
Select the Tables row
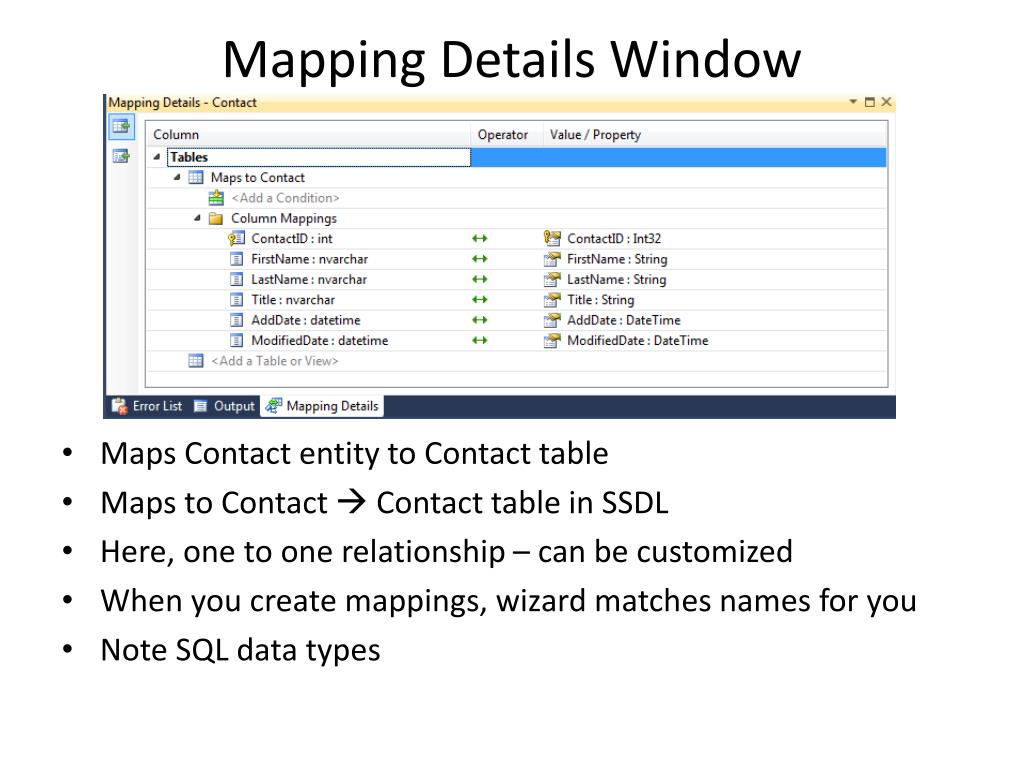click(x=516, y=157)
